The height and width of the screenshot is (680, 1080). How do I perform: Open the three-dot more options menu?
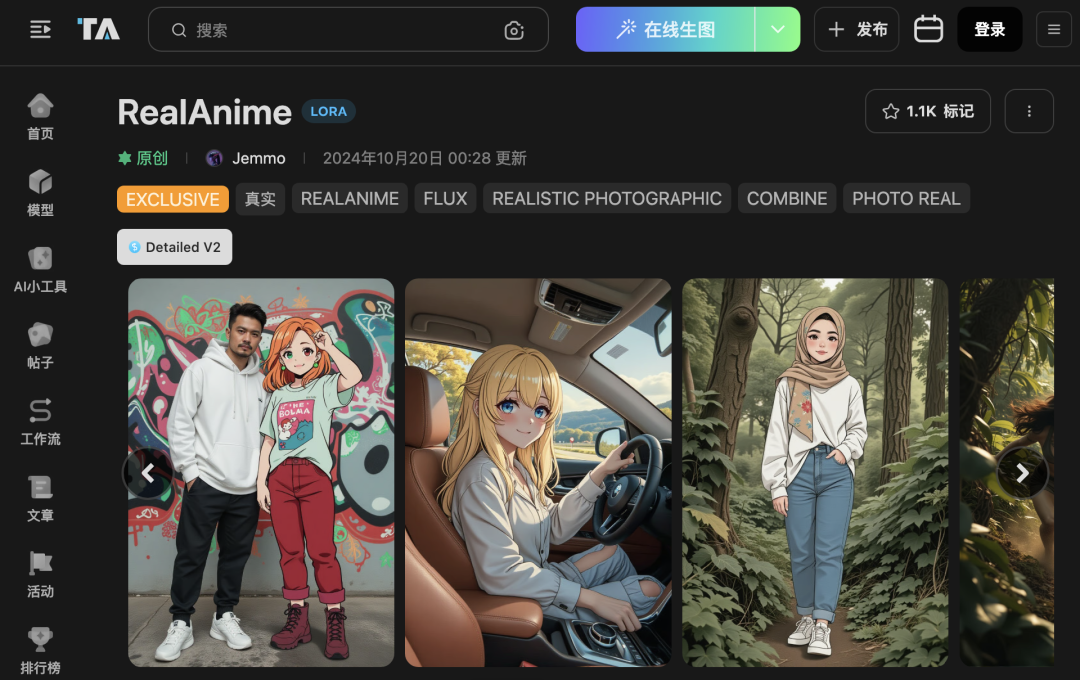[1029, 111]
